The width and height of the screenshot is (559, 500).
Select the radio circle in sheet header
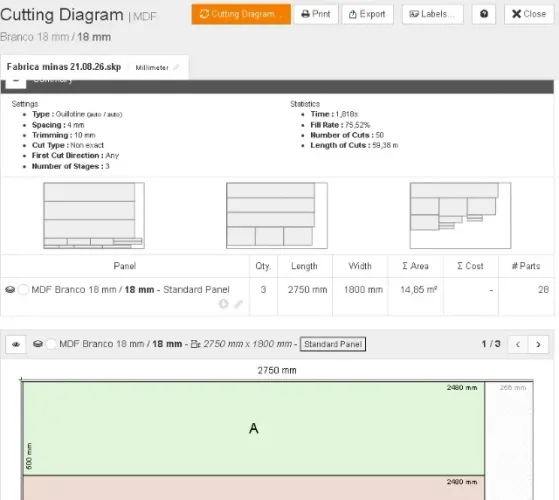coord(51,344)
